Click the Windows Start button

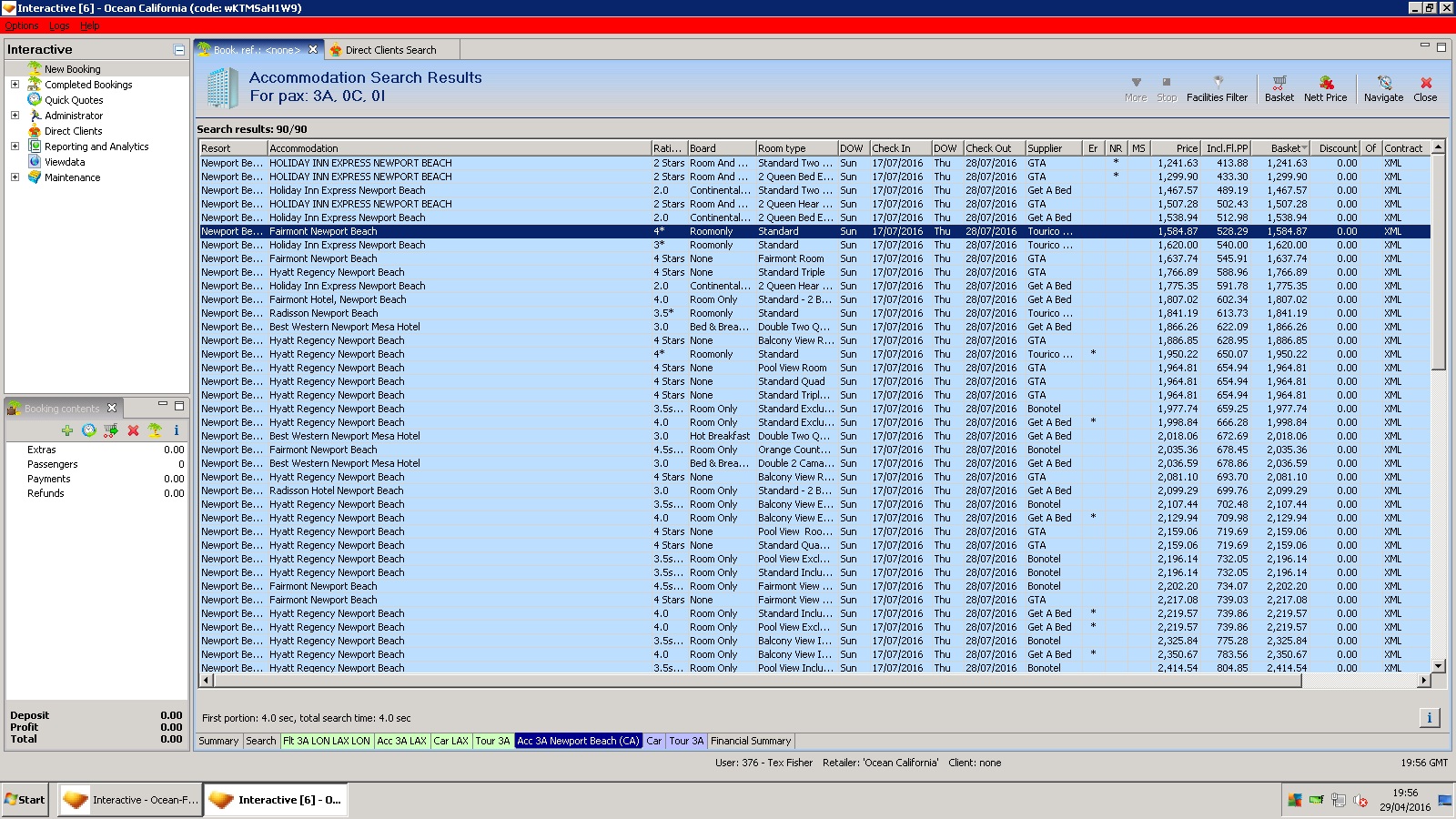tap(25, 800)
